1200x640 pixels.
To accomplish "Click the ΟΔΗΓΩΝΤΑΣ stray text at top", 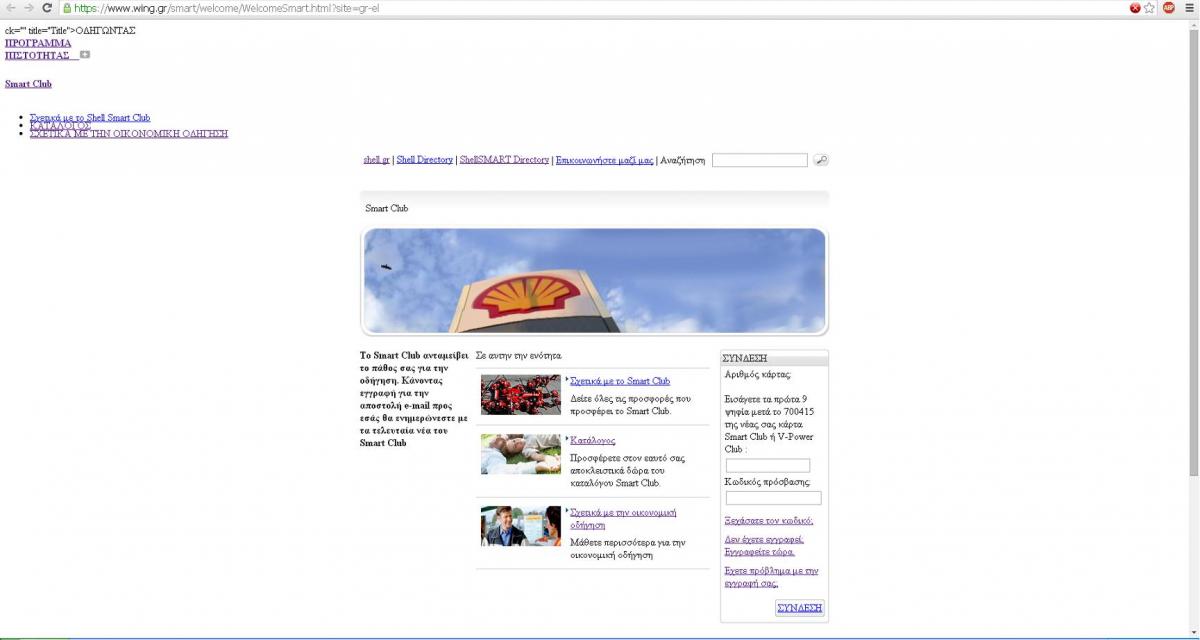I will click(x=106, y=31).
